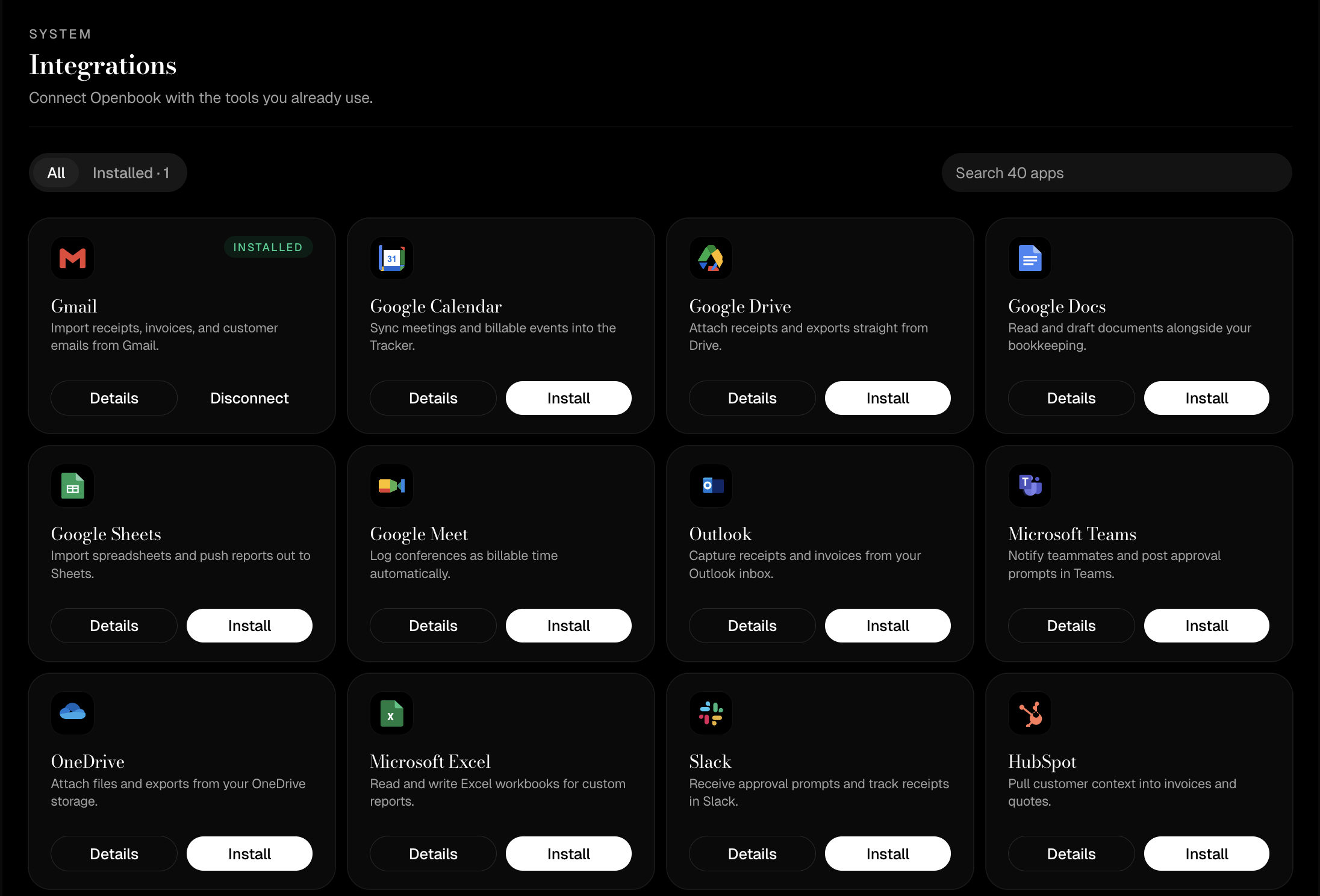Click 'Notify teammates and post approval' description

point(1115,564)
